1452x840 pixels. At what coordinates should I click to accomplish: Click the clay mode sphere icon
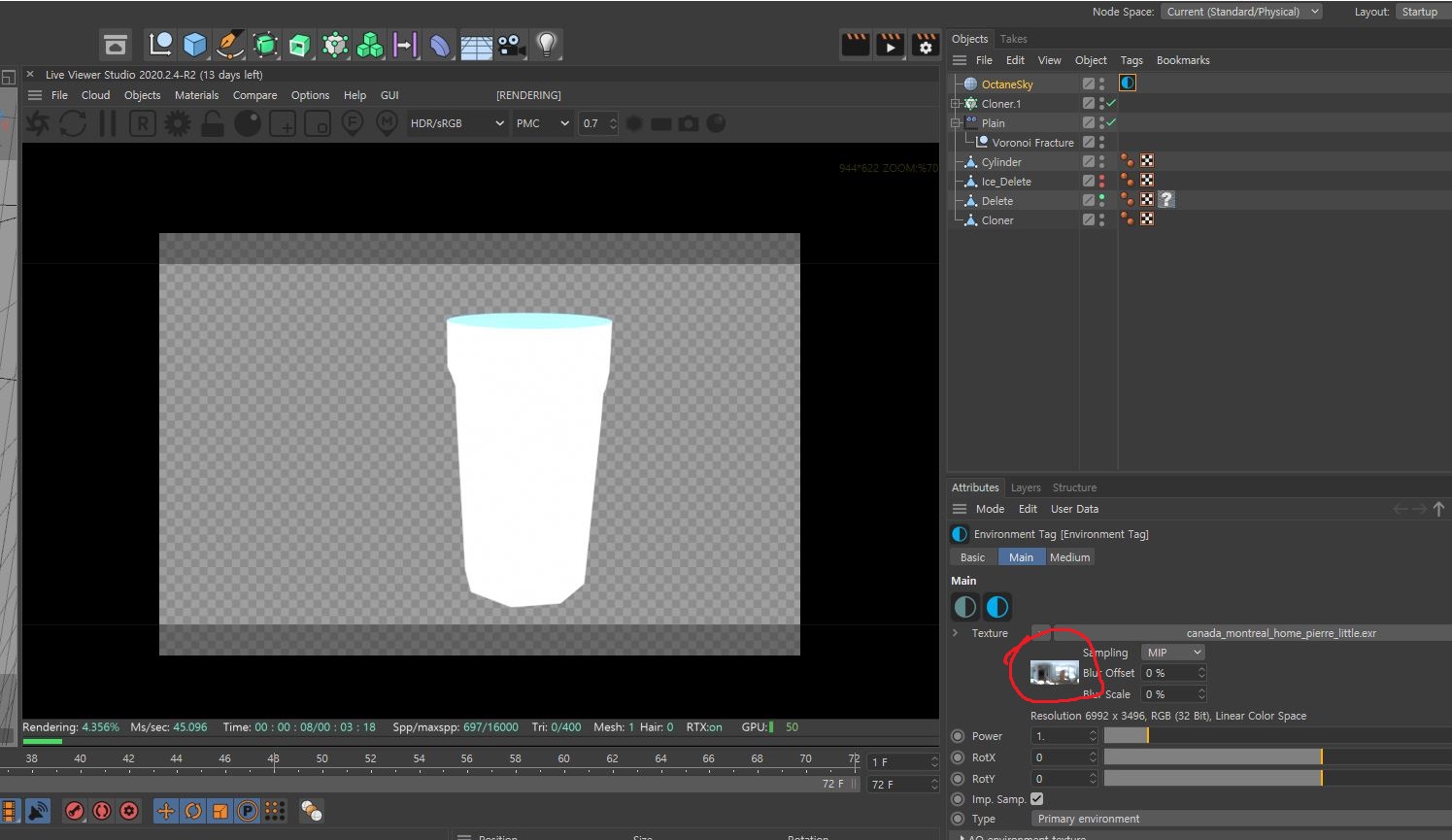click(x=248, y=123)
